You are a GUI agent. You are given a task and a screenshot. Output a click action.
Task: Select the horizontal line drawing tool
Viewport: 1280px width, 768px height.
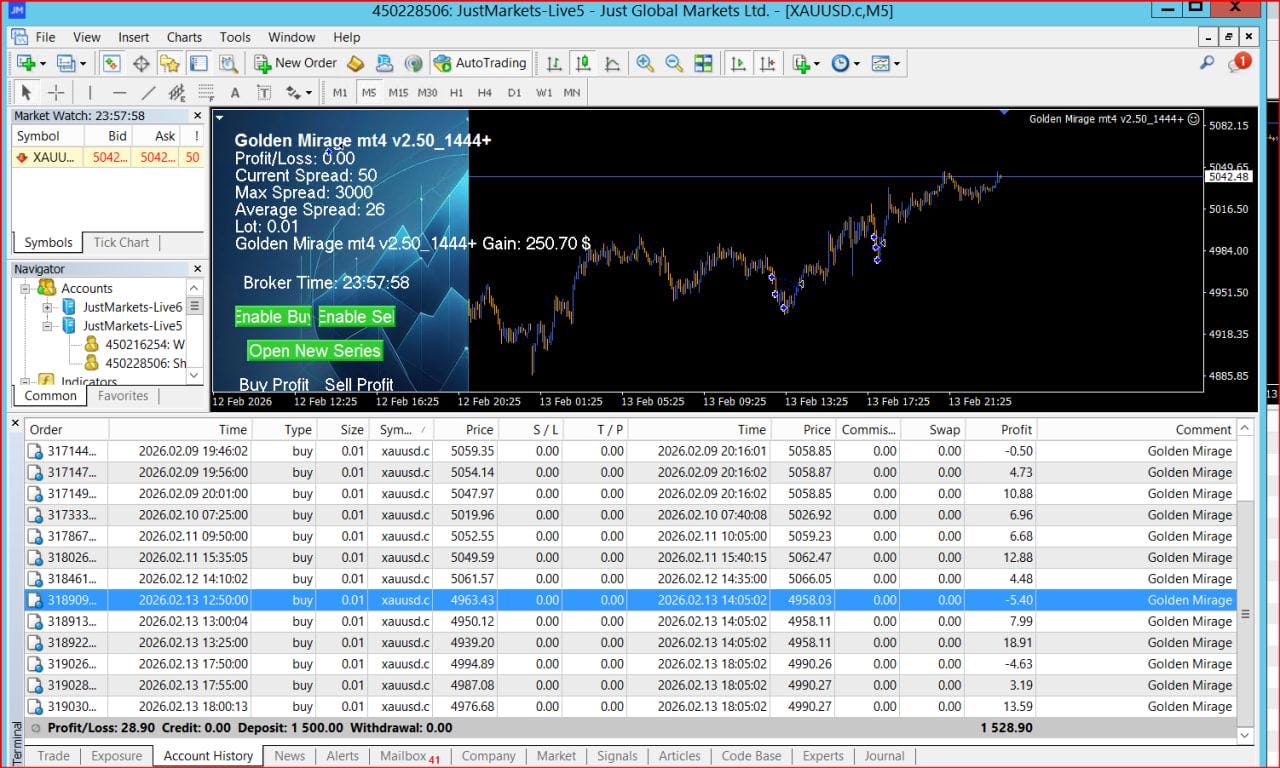coord(119,92)
